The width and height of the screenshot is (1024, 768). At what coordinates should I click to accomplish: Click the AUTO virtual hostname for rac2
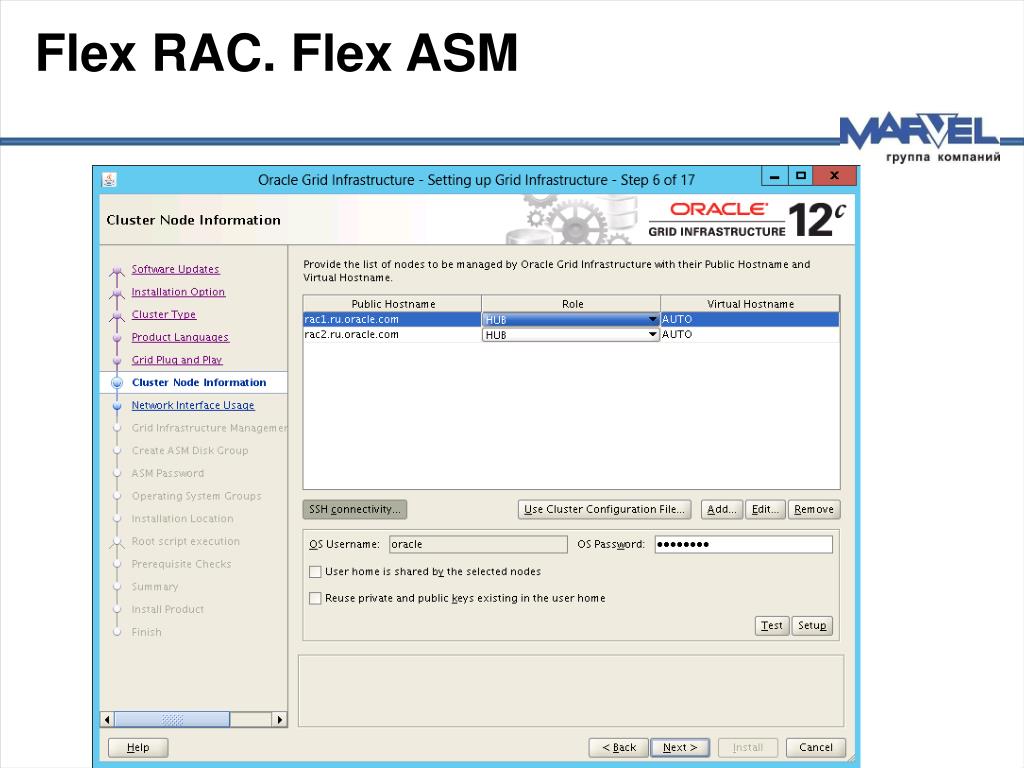point(750,334)
